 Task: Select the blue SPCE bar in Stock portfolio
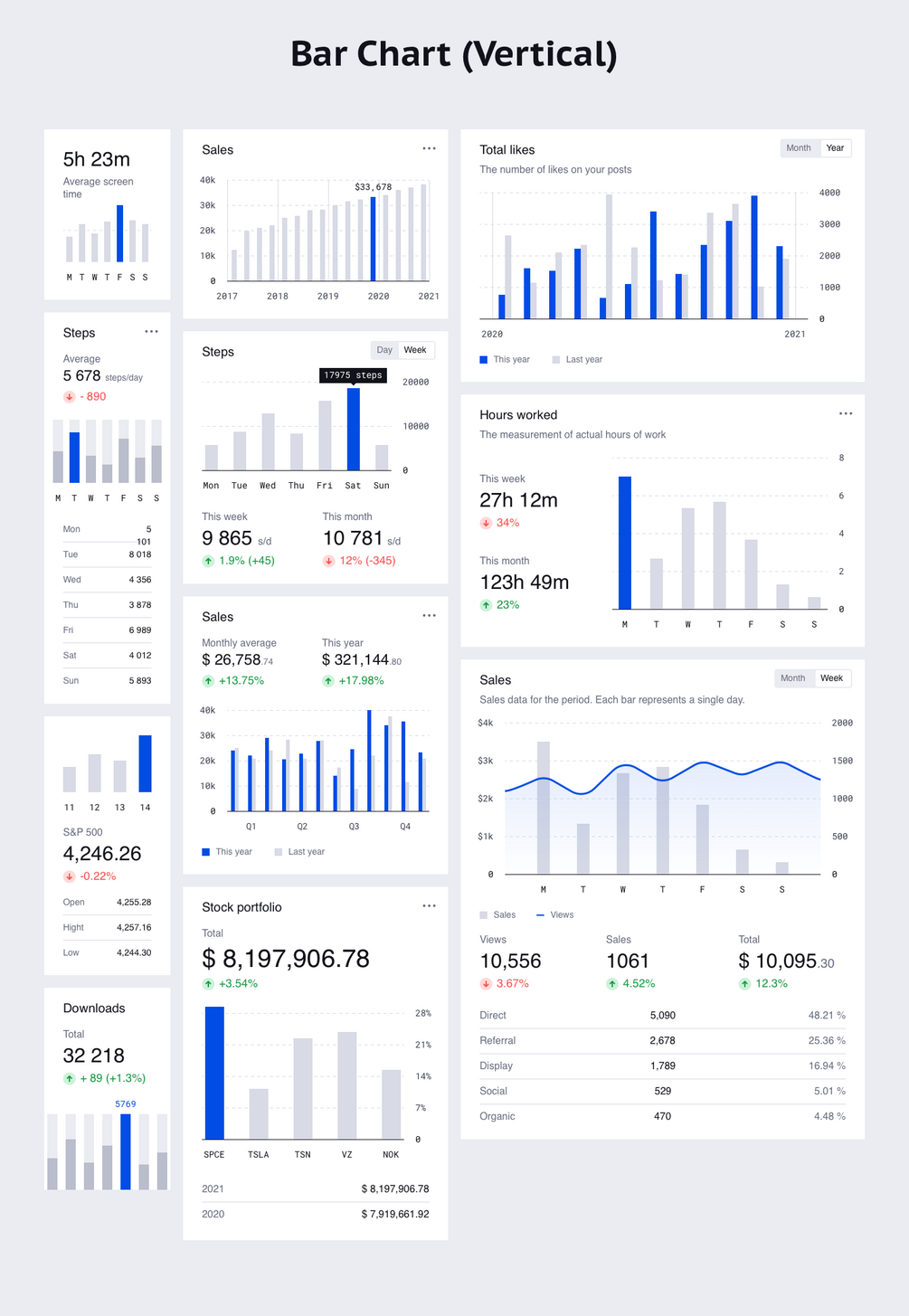point(214,1073)
